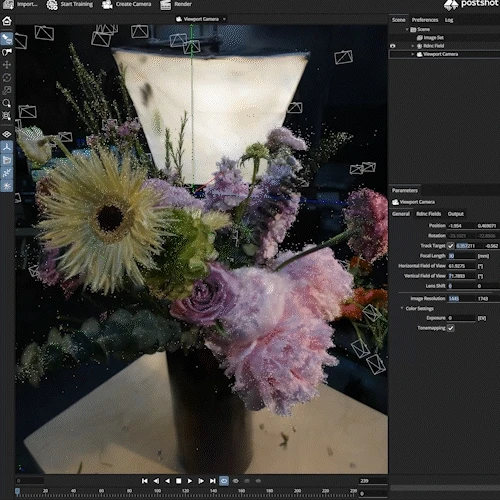The height and width of the screenshot is (500, 500).
Task: Click the Home icon in left toolbar
Action: [7, 21]
